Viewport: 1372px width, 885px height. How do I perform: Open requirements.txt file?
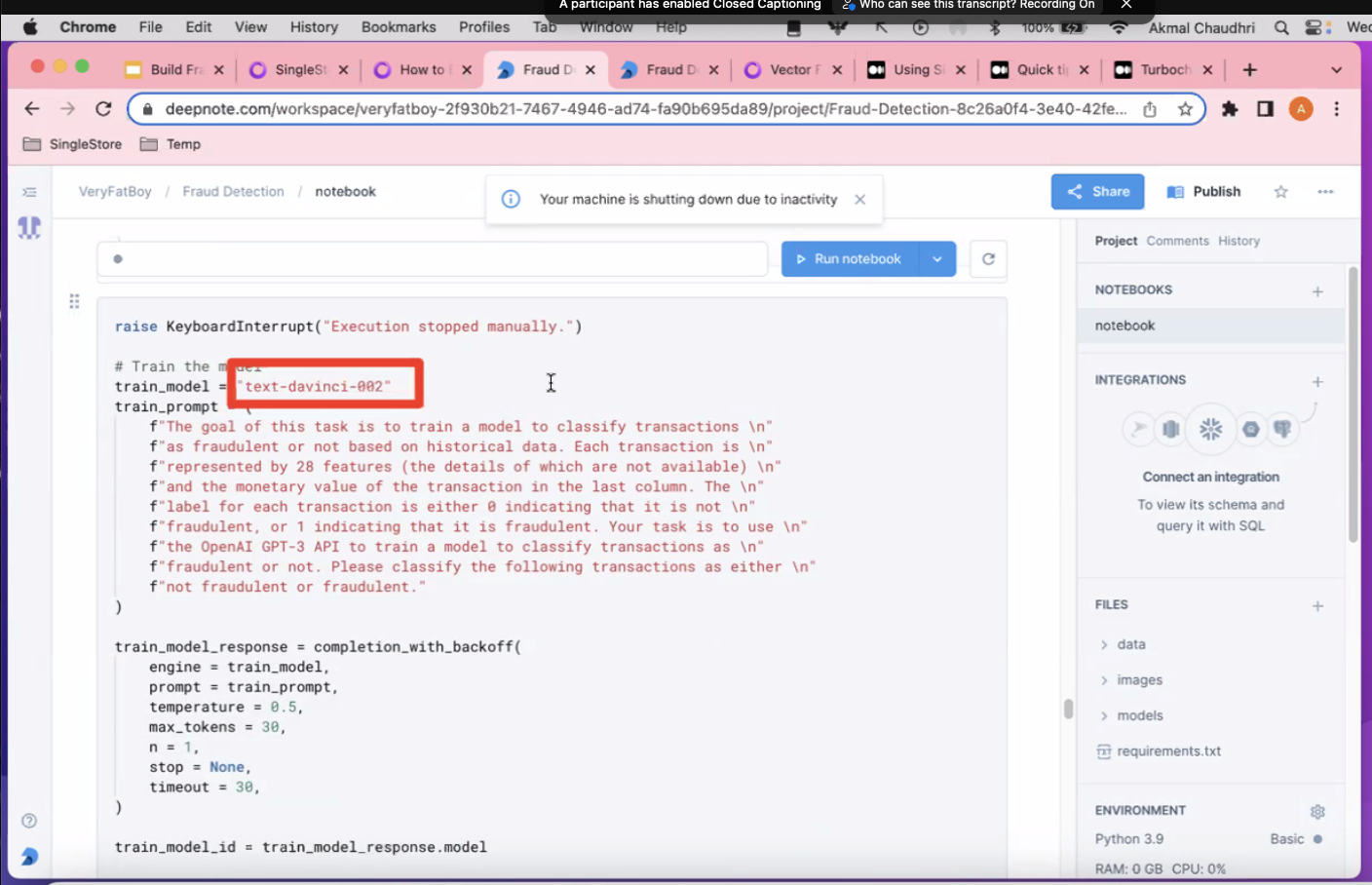(x=1167, y=751)
